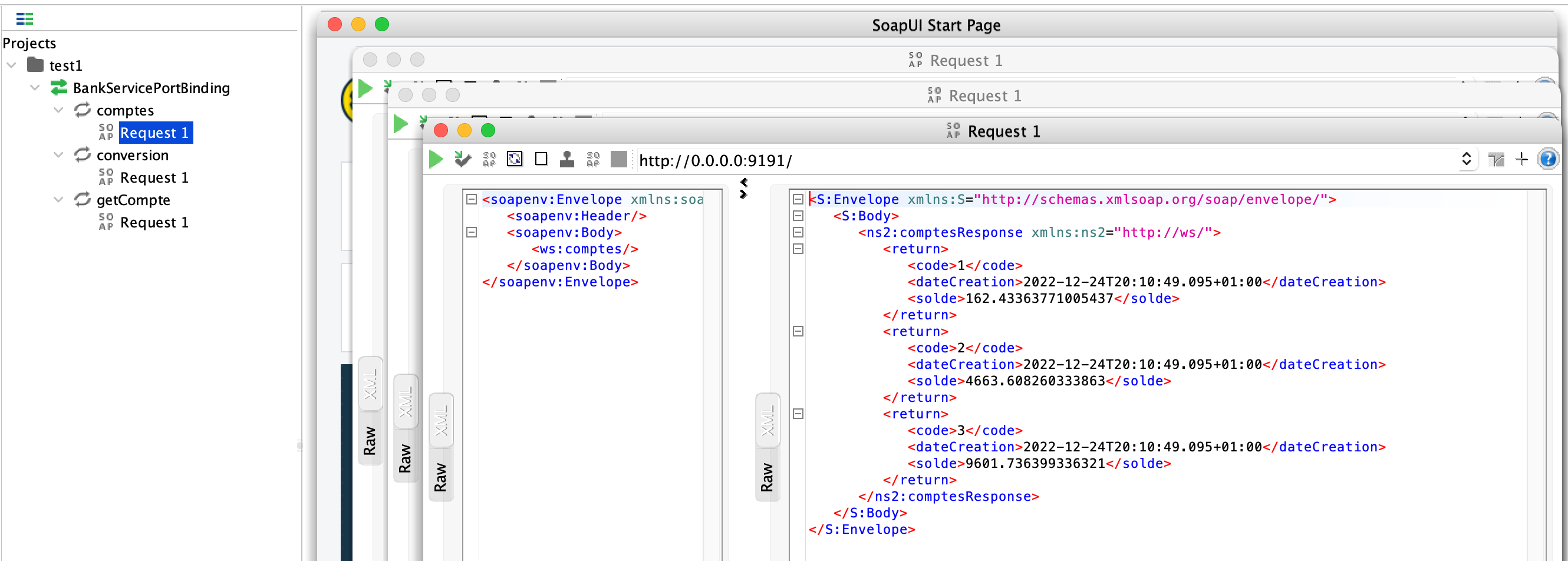Open the endpoint URL dropdown arrows
This screenshot has width=1568, height=561.
pos(1466,160)
